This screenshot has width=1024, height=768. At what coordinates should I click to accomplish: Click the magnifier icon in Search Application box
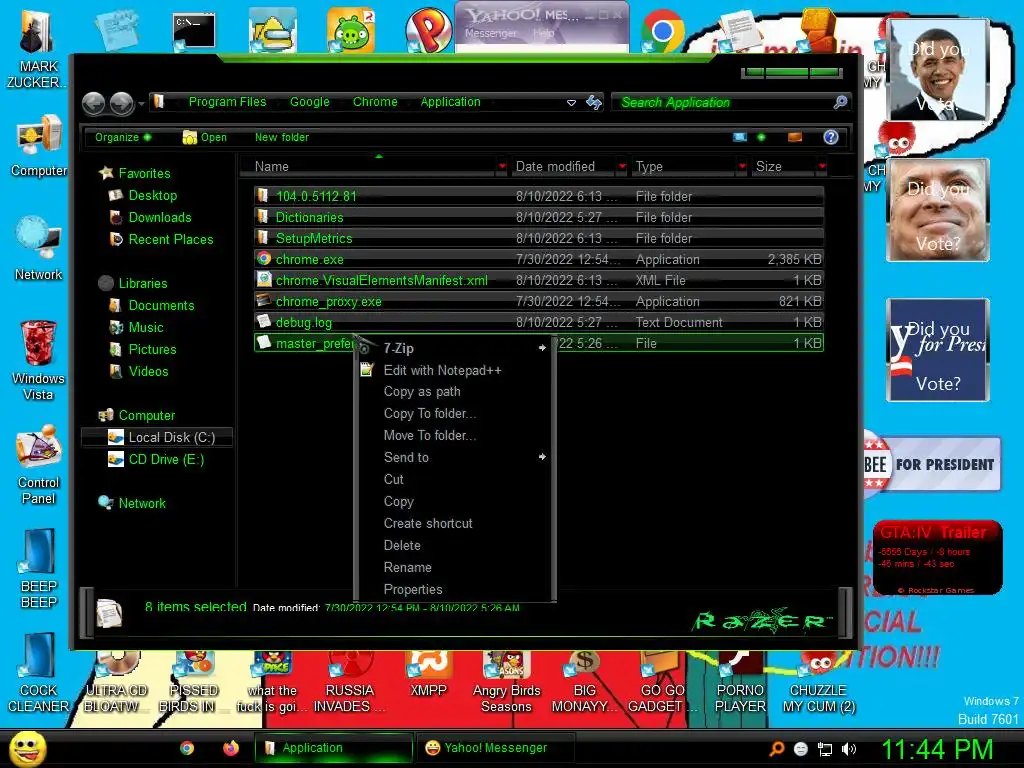coord(840,102)
